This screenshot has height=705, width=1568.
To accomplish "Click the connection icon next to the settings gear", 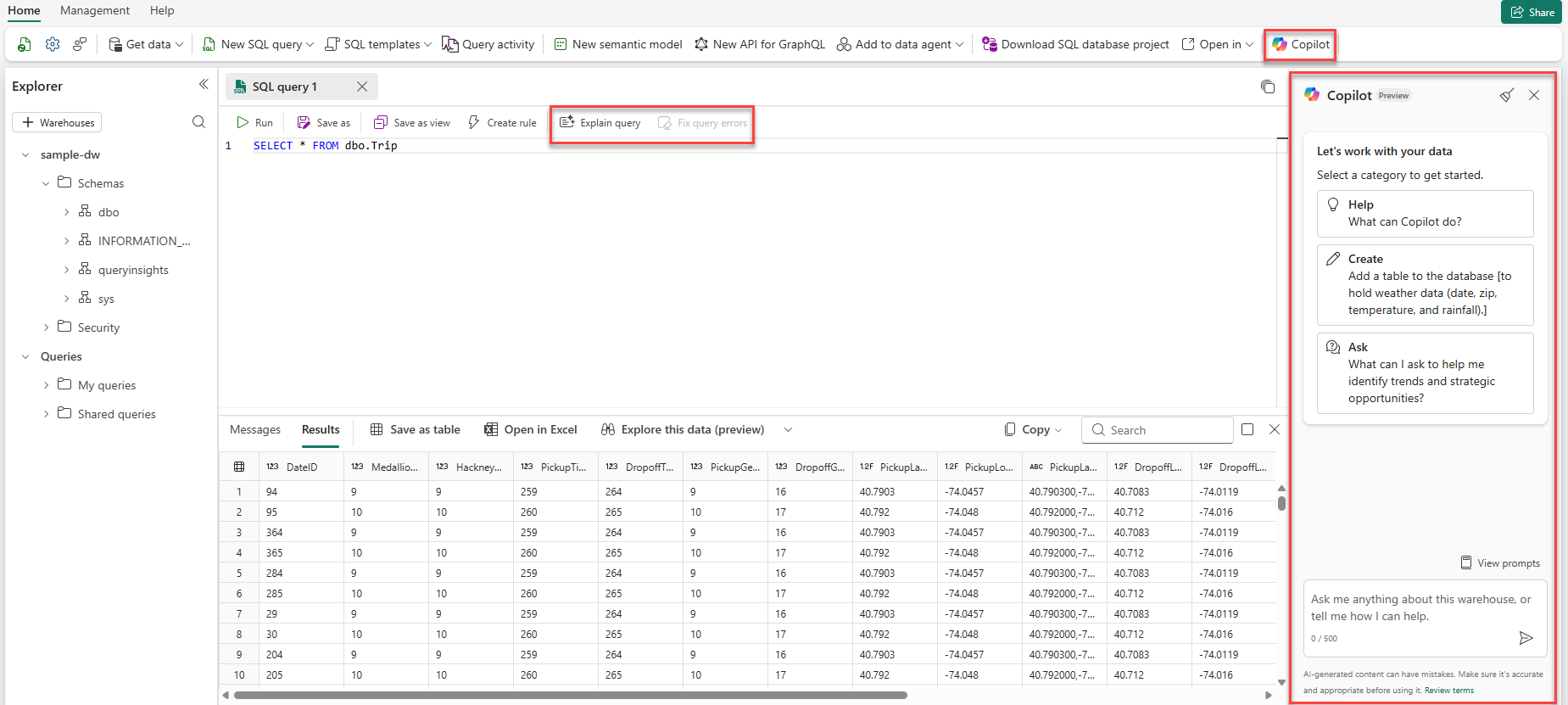I will [80, 44].
